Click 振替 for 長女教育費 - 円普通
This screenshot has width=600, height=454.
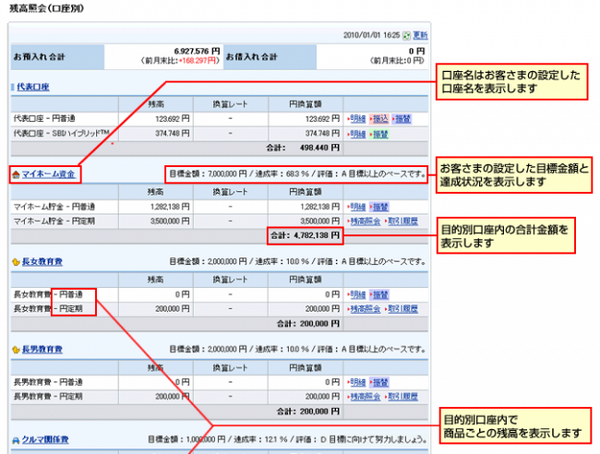coord(381,295)
